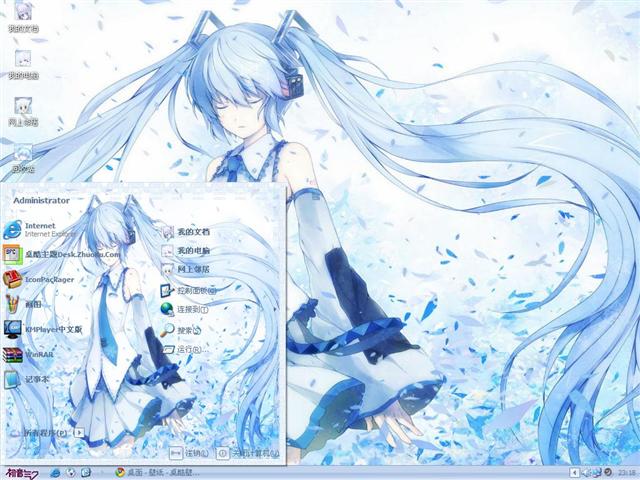Open 运行(R)... run dialog entry
The height and width of the screenshot is (480, 640).
coord(186,349)
